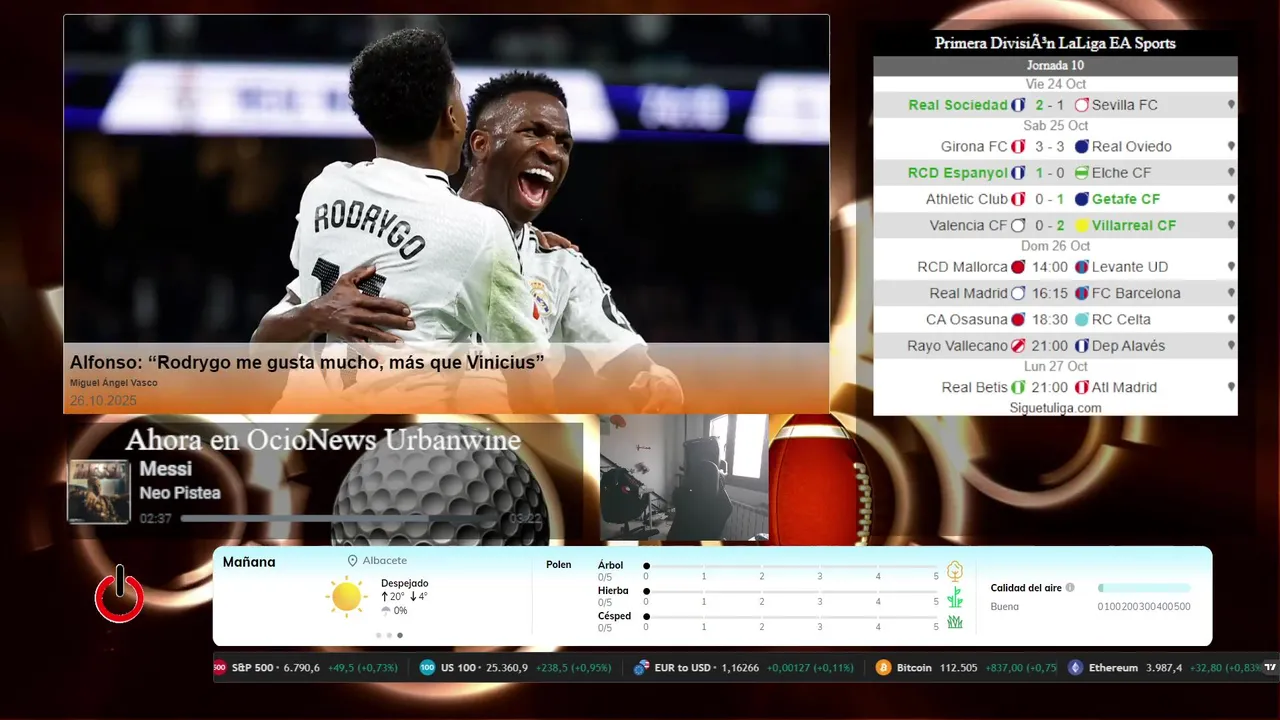Click the Primera División LaLiga EA Sports title
The image size is (1280, 720).
(x=1055, y=43)
